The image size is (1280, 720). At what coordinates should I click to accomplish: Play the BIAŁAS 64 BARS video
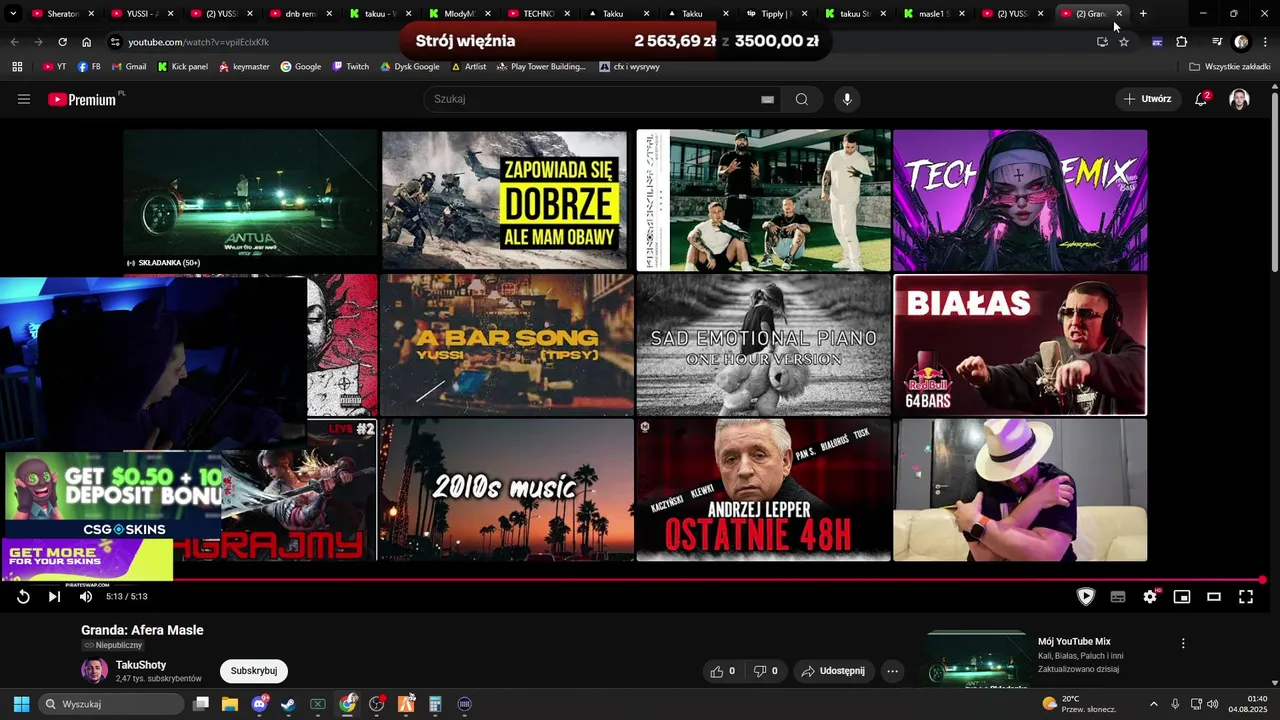(x=1020, y=345)
